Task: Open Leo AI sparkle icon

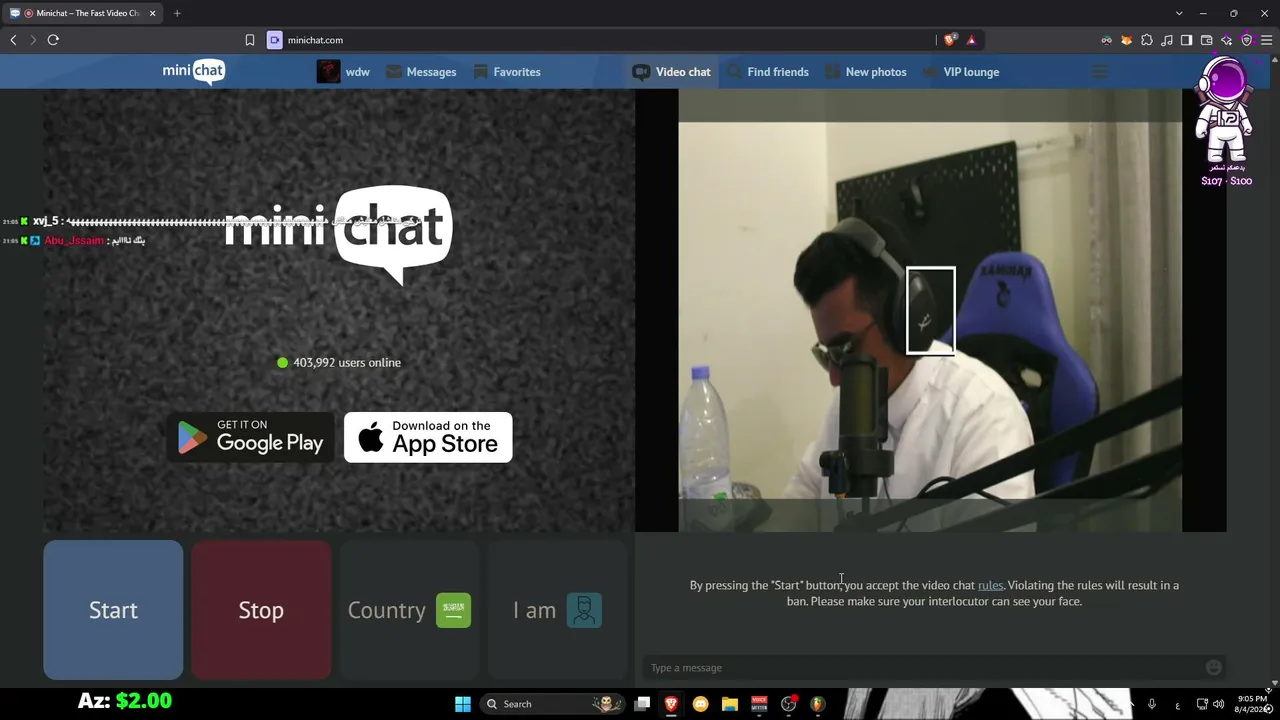Action: tap(1226, 40)
